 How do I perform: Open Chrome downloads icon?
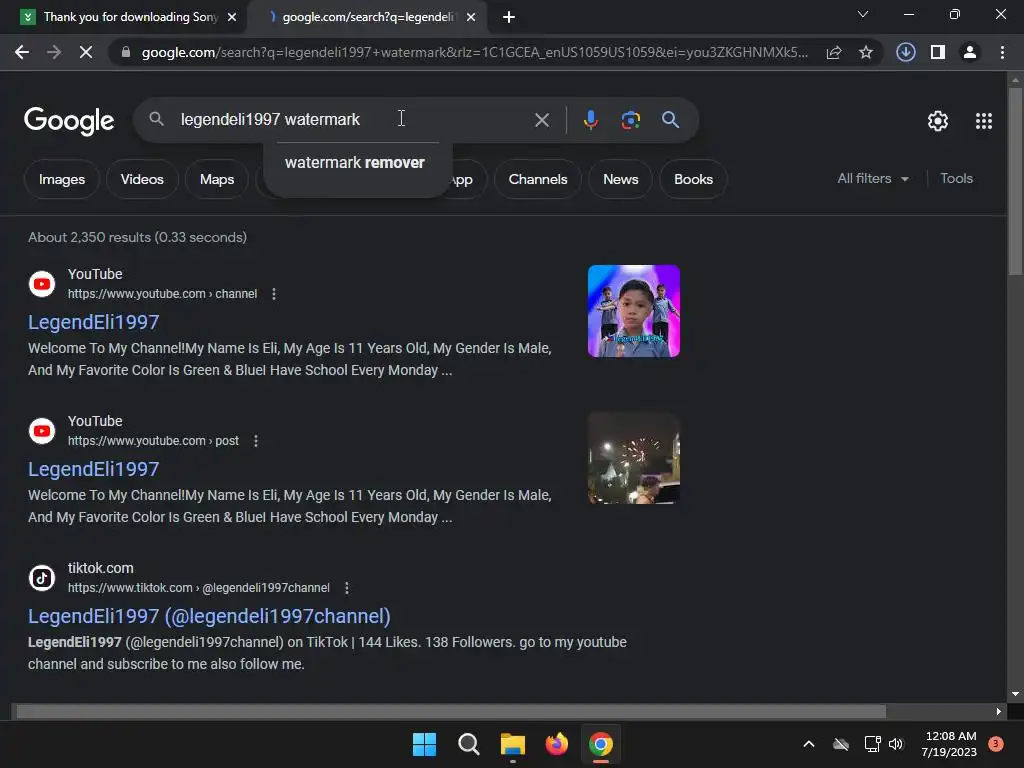pos(905,52)
